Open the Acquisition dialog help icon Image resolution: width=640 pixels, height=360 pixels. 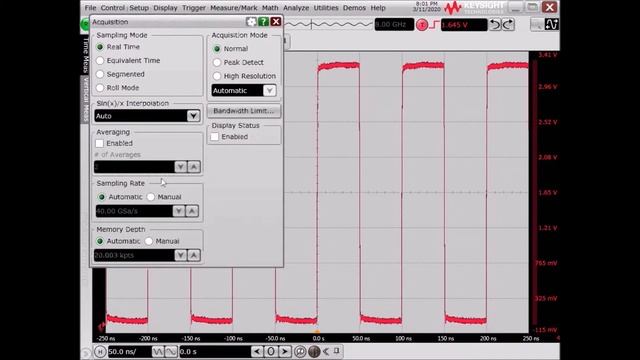263,22
